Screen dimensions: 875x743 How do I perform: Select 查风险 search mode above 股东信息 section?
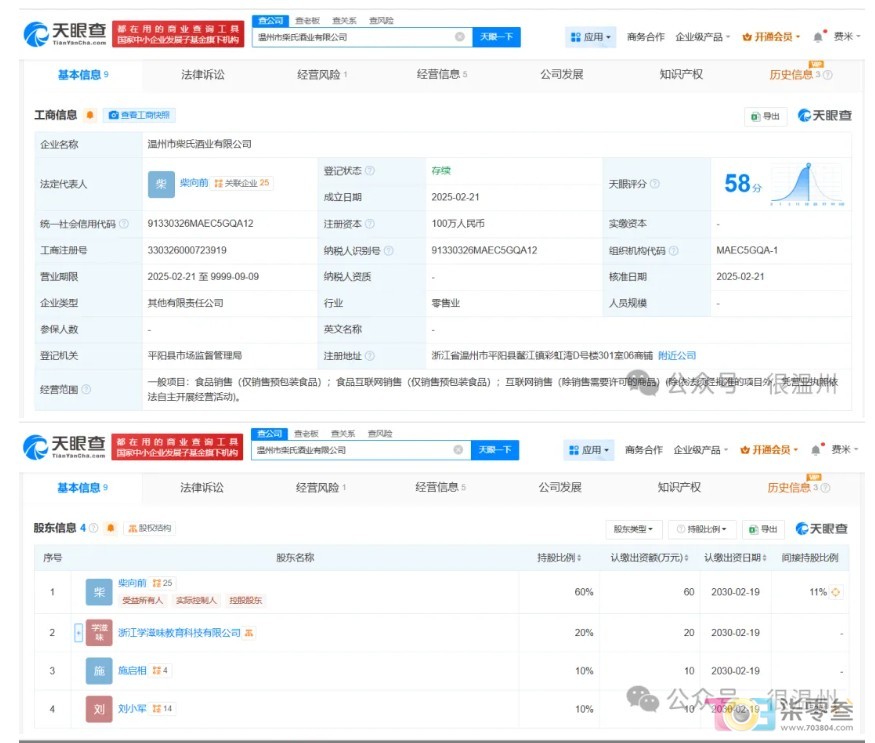(x=380, y=434)
